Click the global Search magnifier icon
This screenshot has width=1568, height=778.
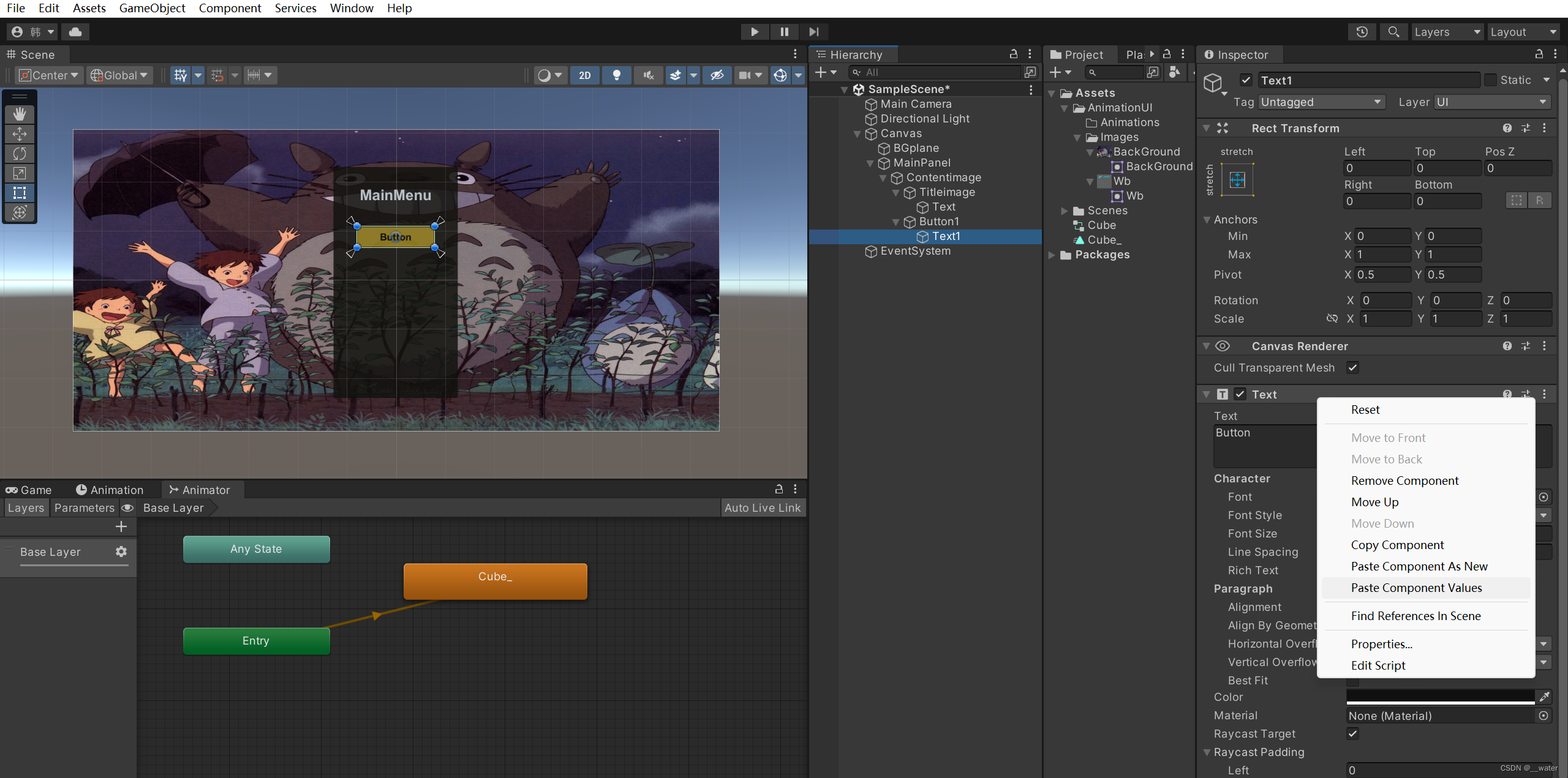tap(1393, 32)
